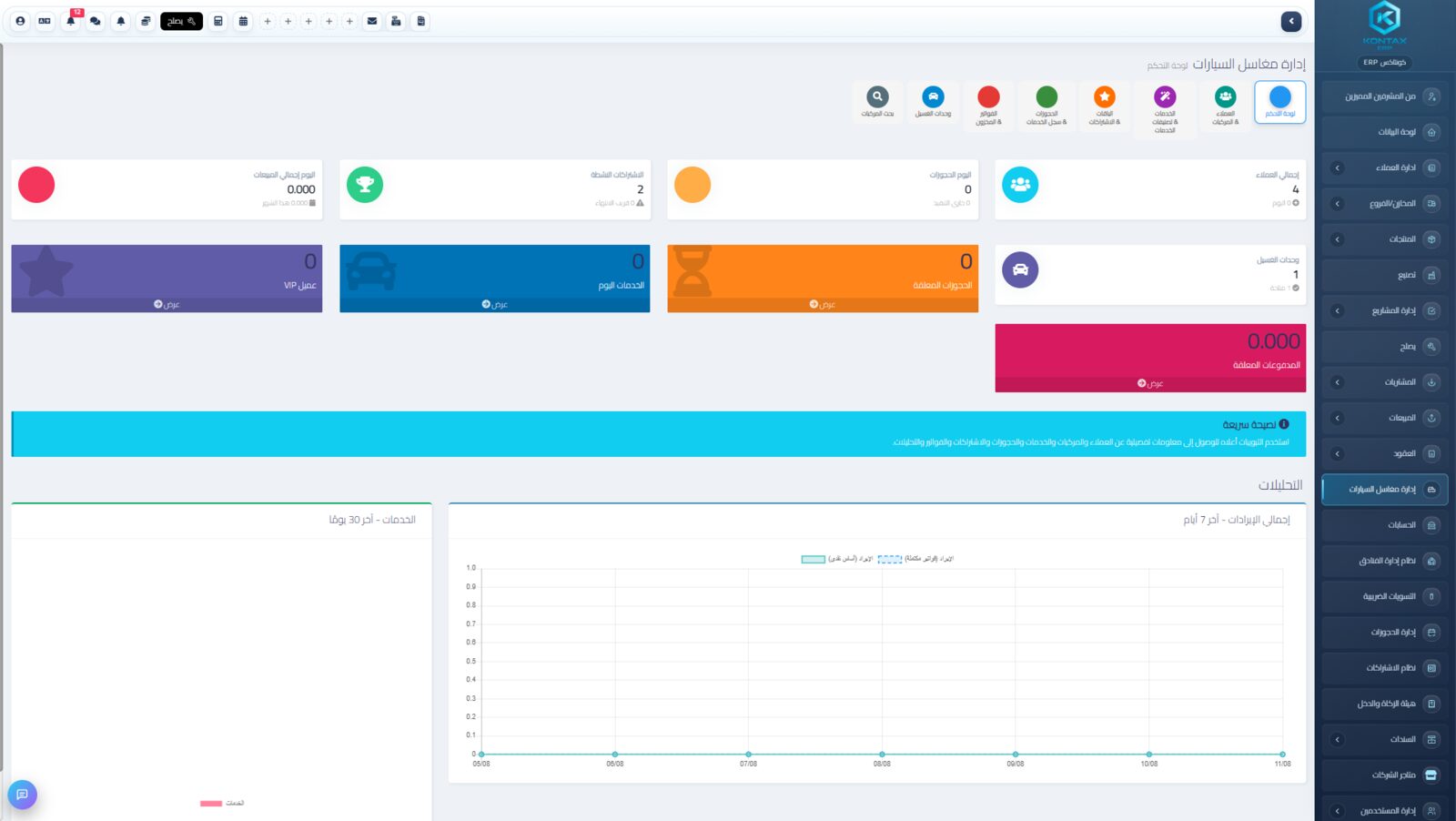Open the user profile icon in top toolbar

pos(20,21)
